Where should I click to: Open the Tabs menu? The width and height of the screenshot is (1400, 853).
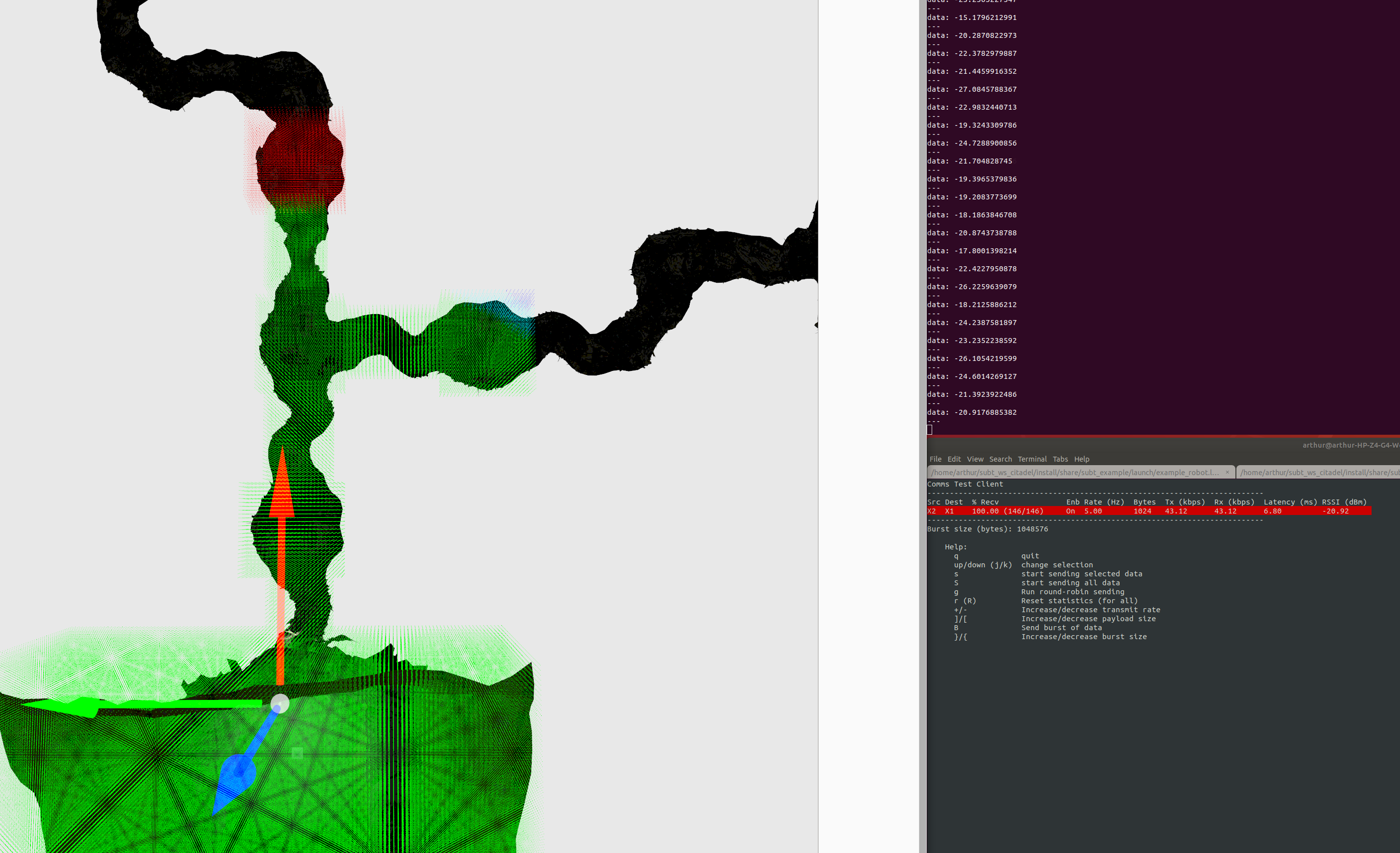1060,459
